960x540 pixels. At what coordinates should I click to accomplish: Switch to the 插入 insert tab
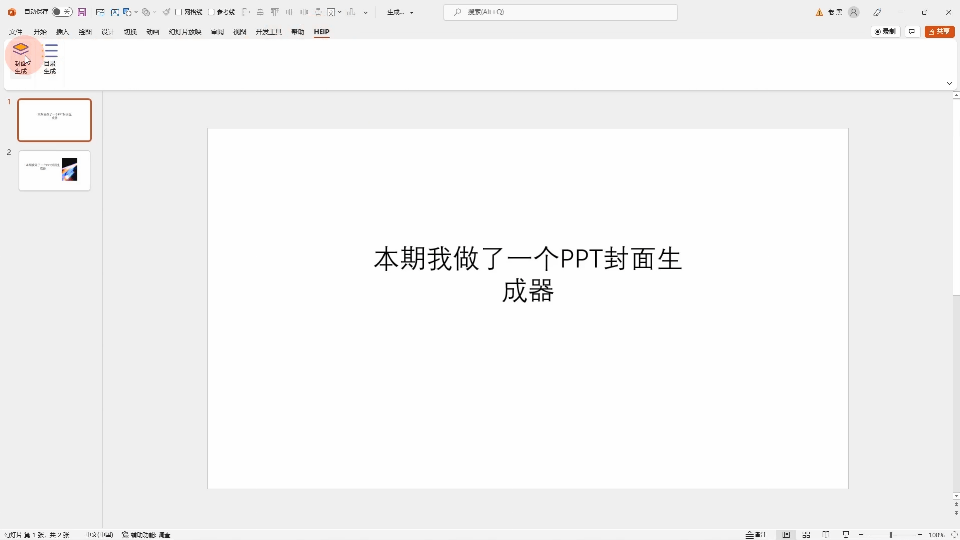(x=62, y=32)
